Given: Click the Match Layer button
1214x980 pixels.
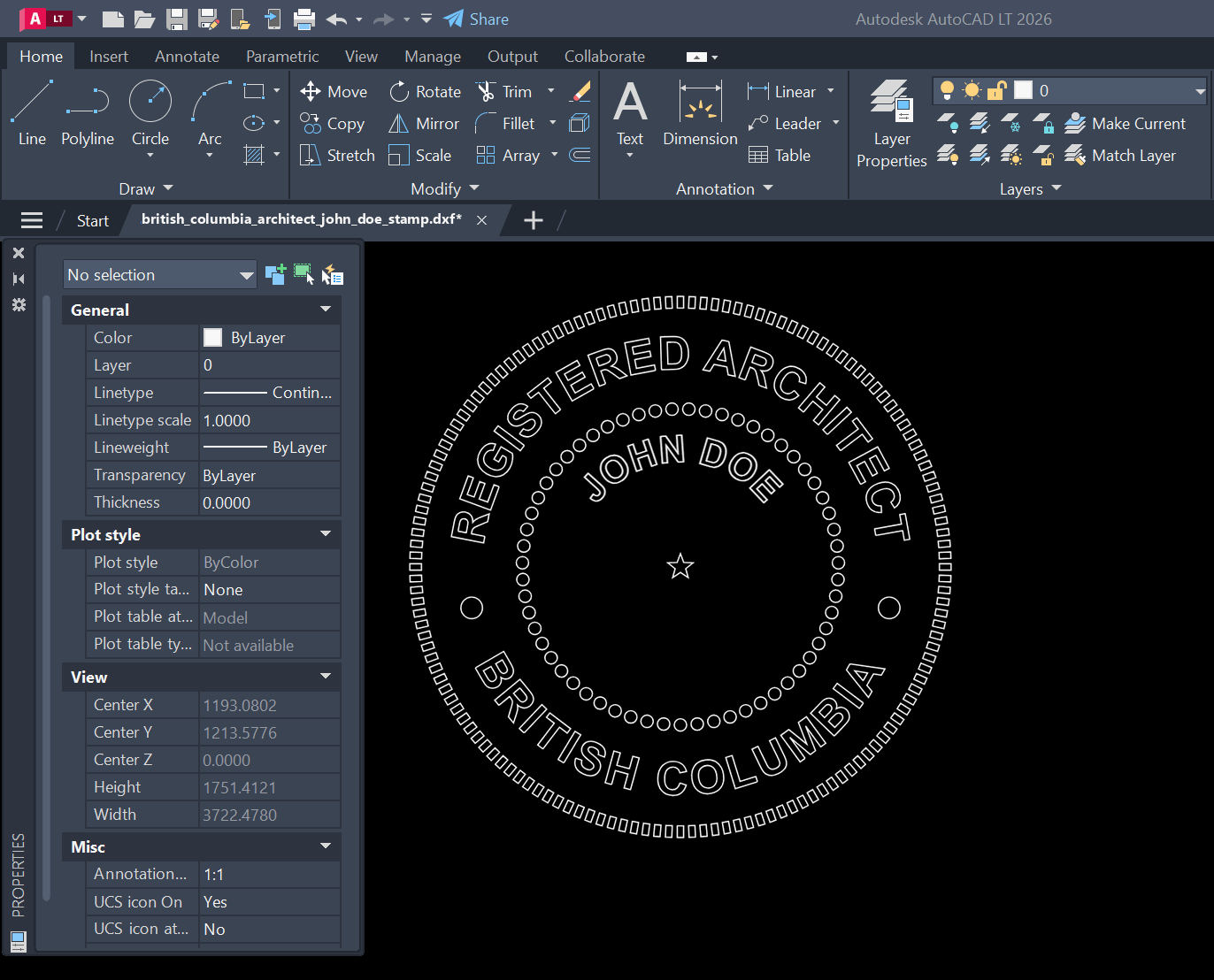Looking at the screenshot, I should (x=1119, y=155).
